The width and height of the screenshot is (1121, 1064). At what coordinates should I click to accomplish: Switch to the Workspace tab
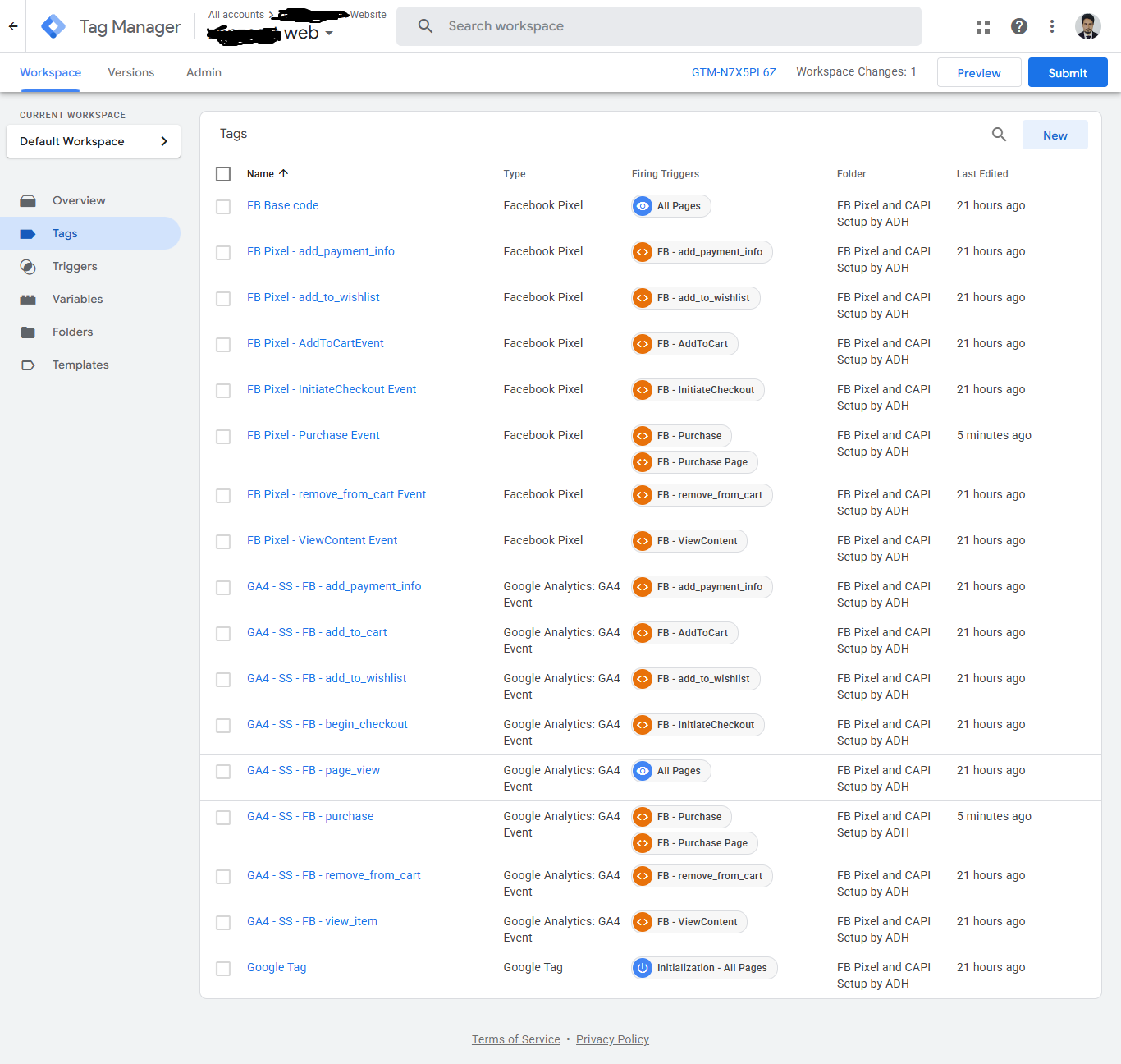[x=50, y=72]
